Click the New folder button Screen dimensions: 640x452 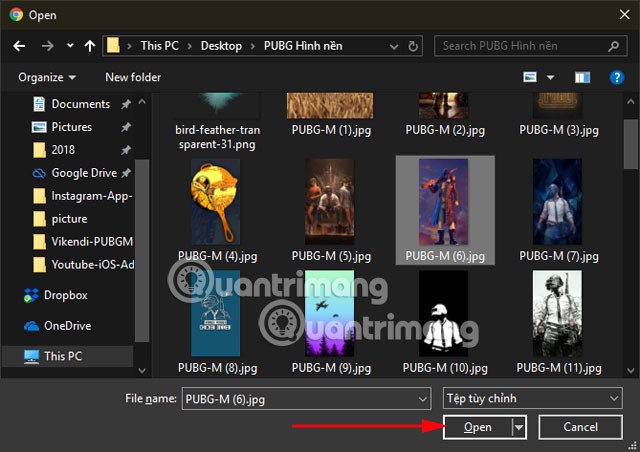pos(133,77)
